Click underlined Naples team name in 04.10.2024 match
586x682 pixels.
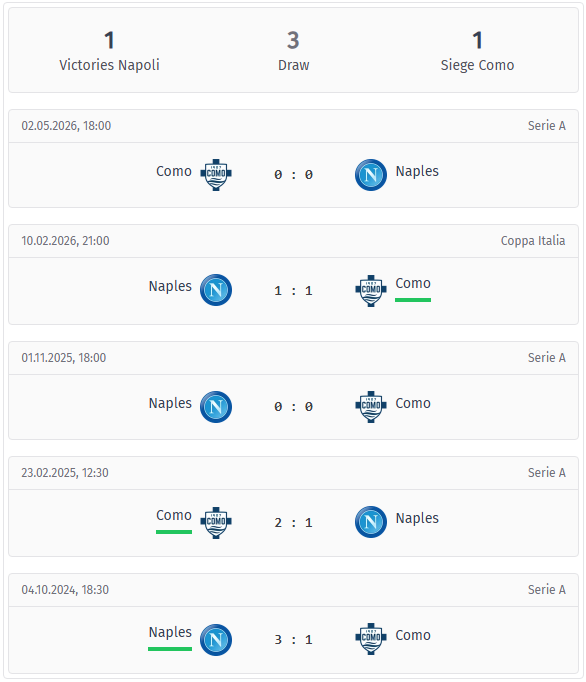[170, 632]
